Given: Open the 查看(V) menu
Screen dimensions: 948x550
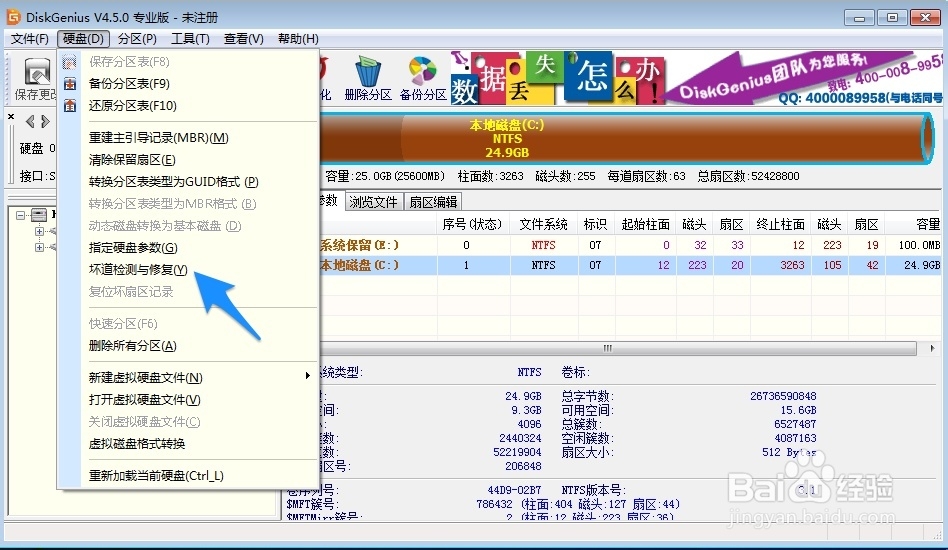Looking at the screenshot, I should [x=244, y=39].
